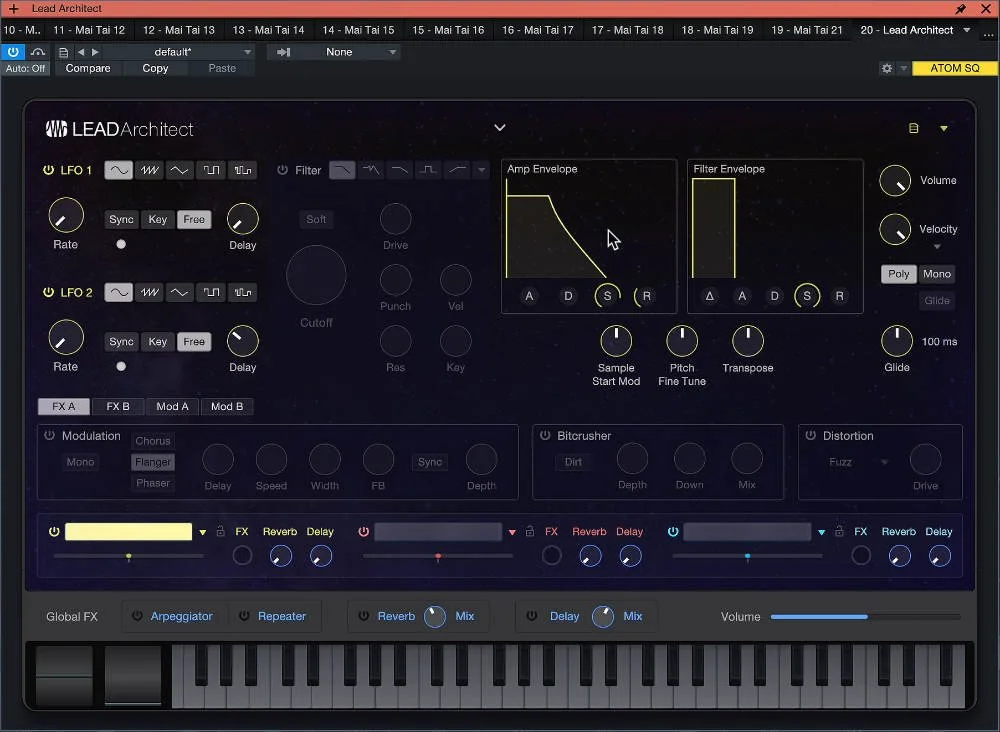Choose the low-pass Filter type icon
This screenshot has width=1000, height=732.
pos(342,170)
